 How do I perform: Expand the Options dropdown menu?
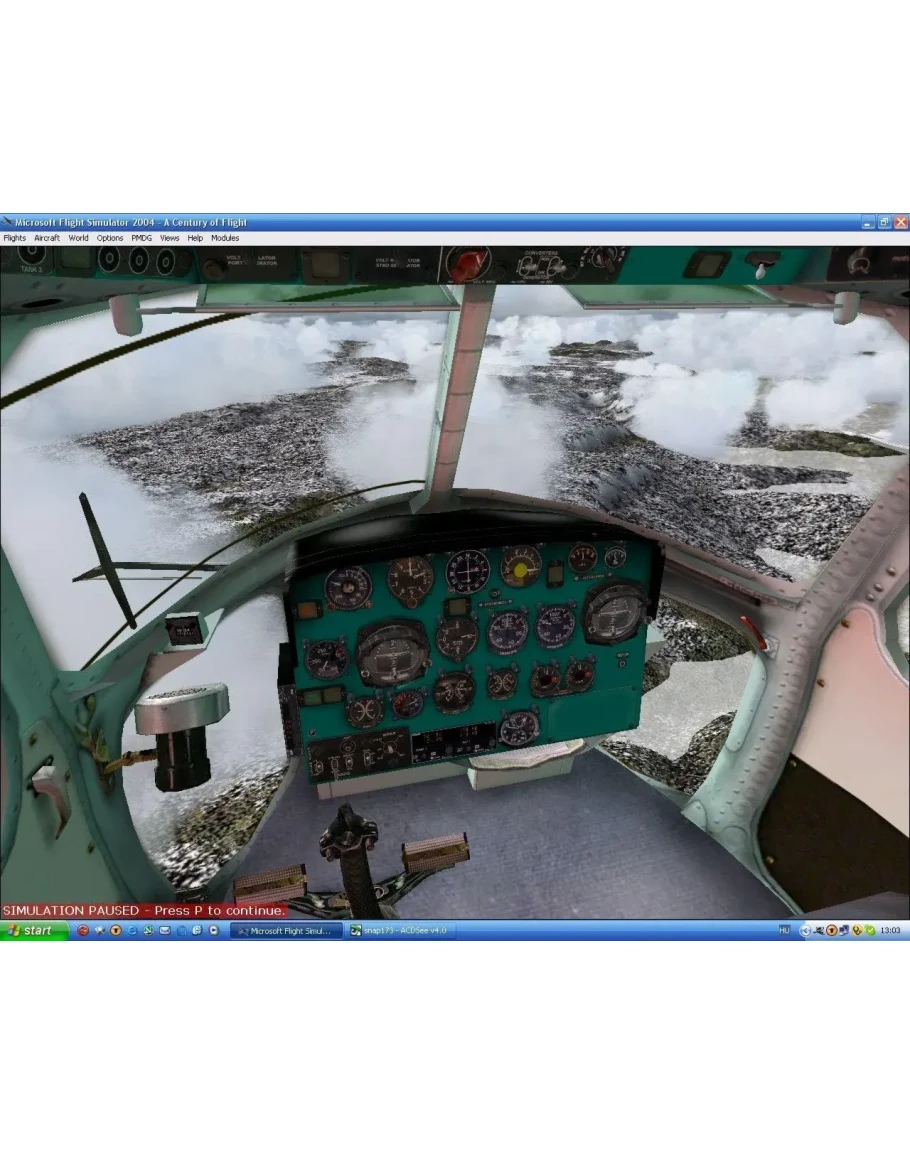coord(110,238)
